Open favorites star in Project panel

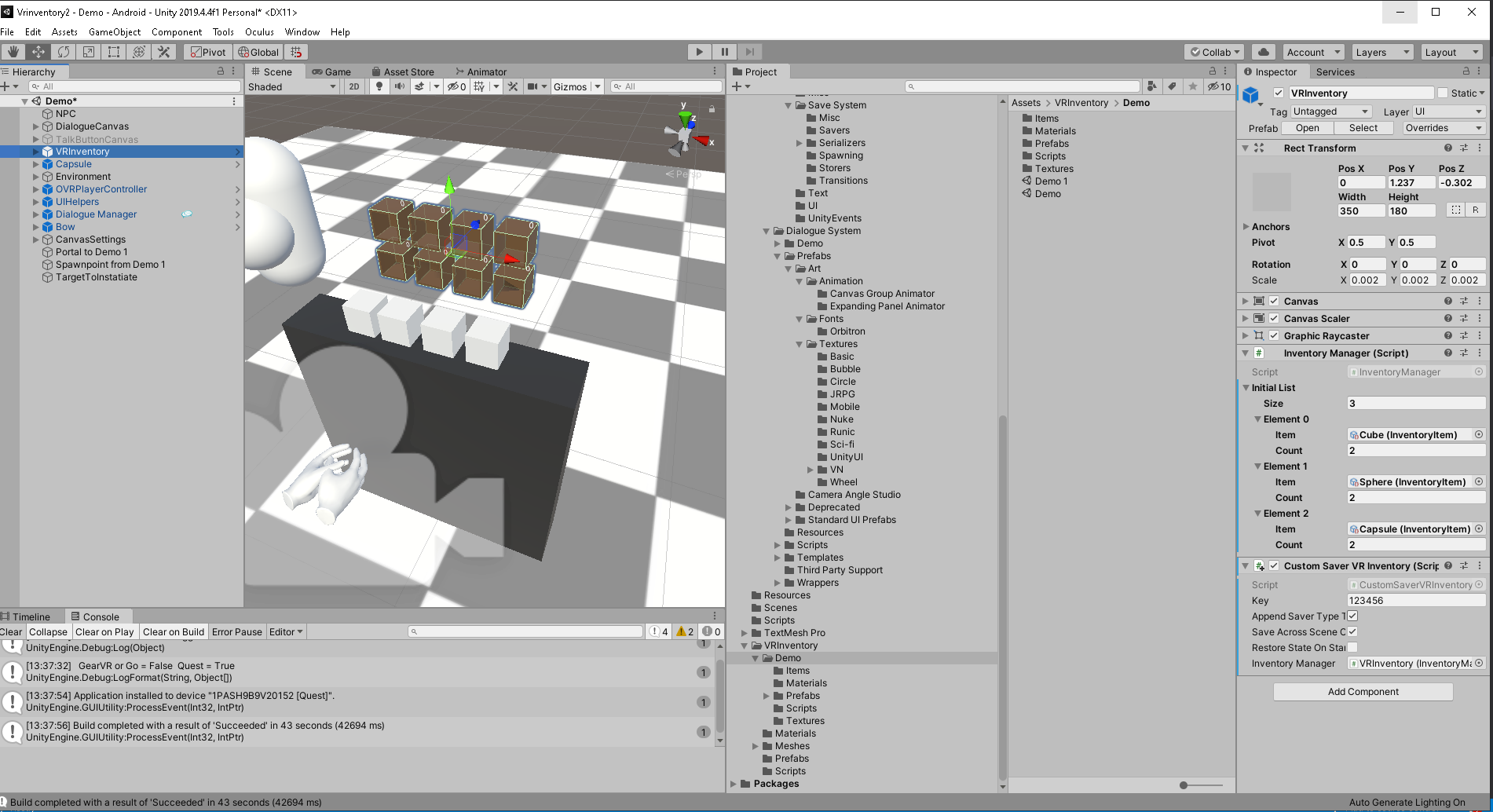tap(1193, 86)
